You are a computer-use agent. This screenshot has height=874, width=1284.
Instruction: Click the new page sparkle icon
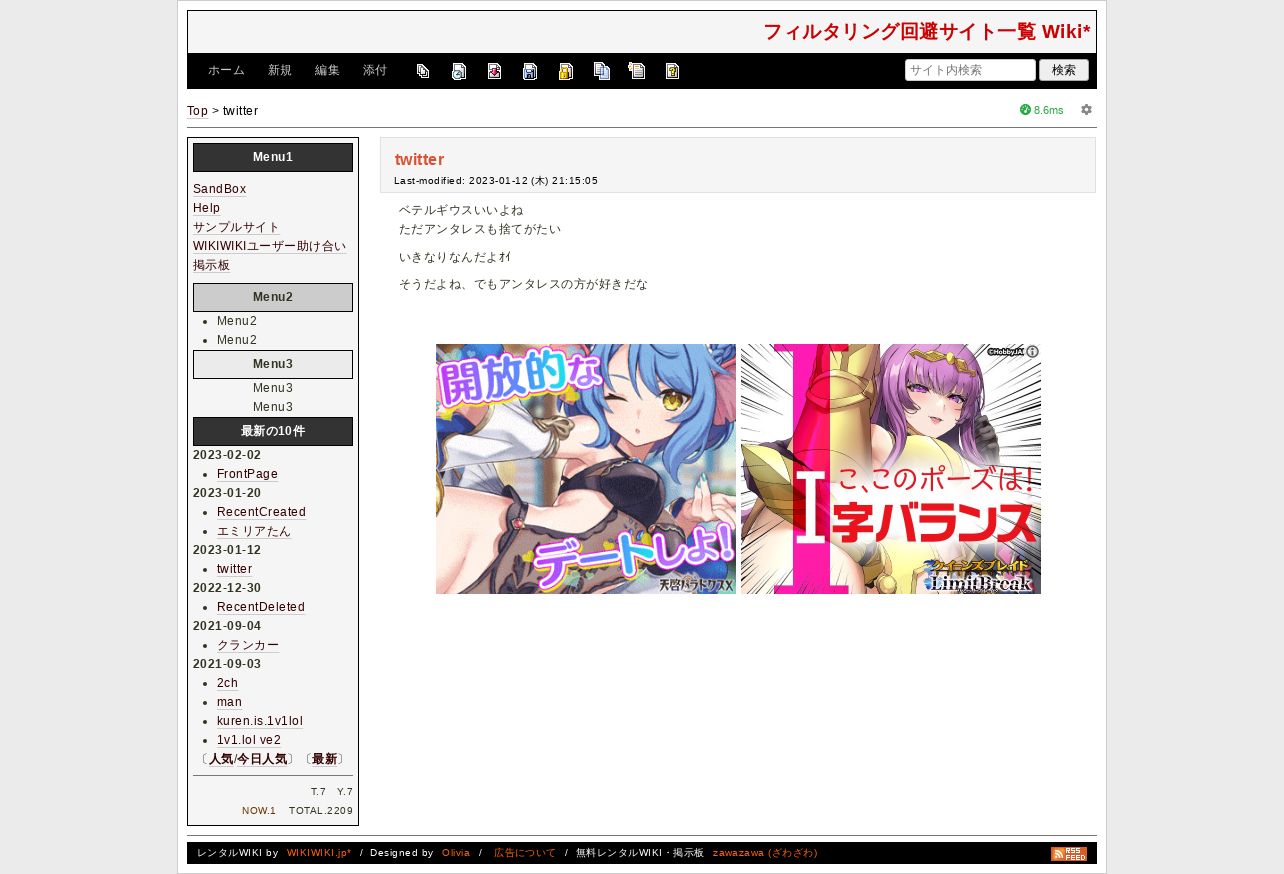point(637,71)
